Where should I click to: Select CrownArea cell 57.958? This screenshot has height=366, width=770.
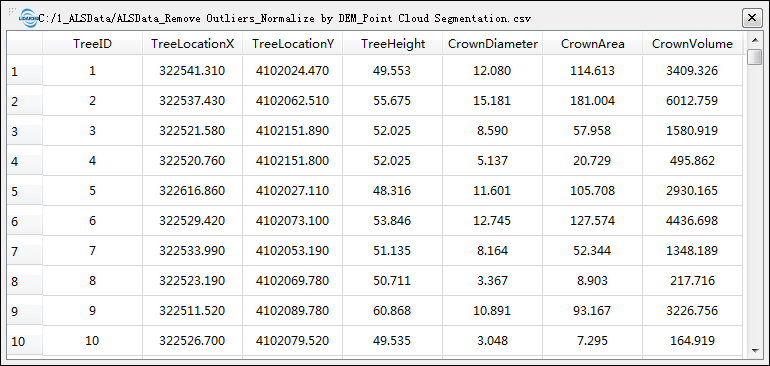coord(592,131)
